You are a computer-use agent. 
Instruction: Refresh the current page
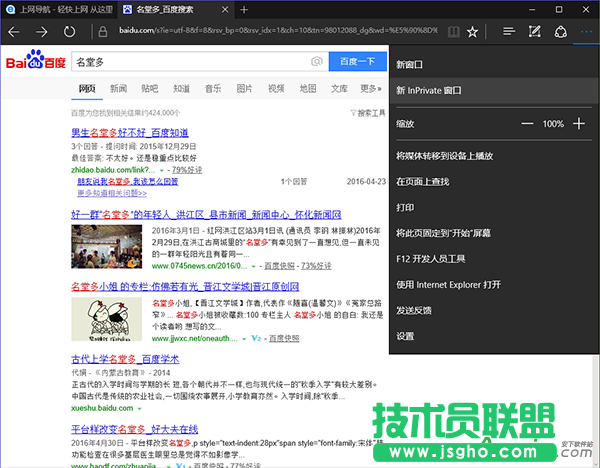coord(69,32)
